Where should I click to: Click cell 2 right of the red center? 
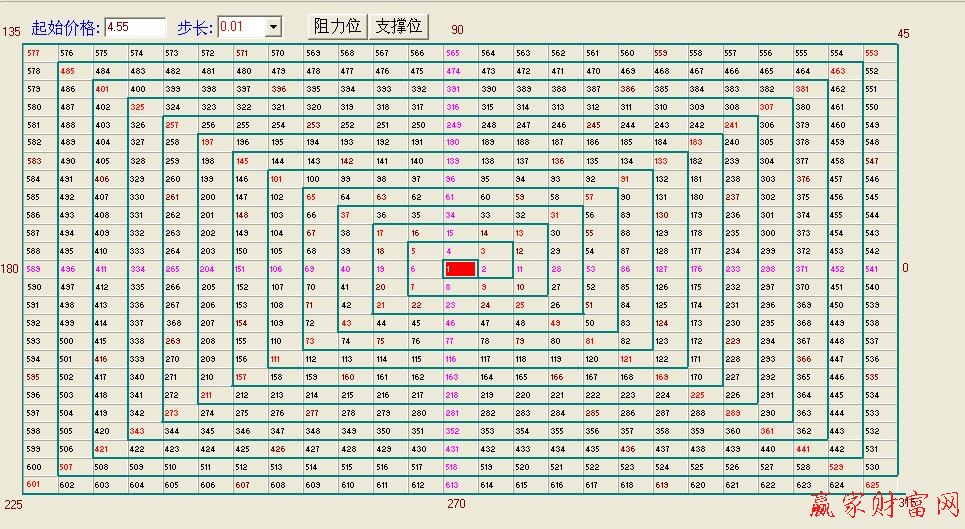click(485, 269)
